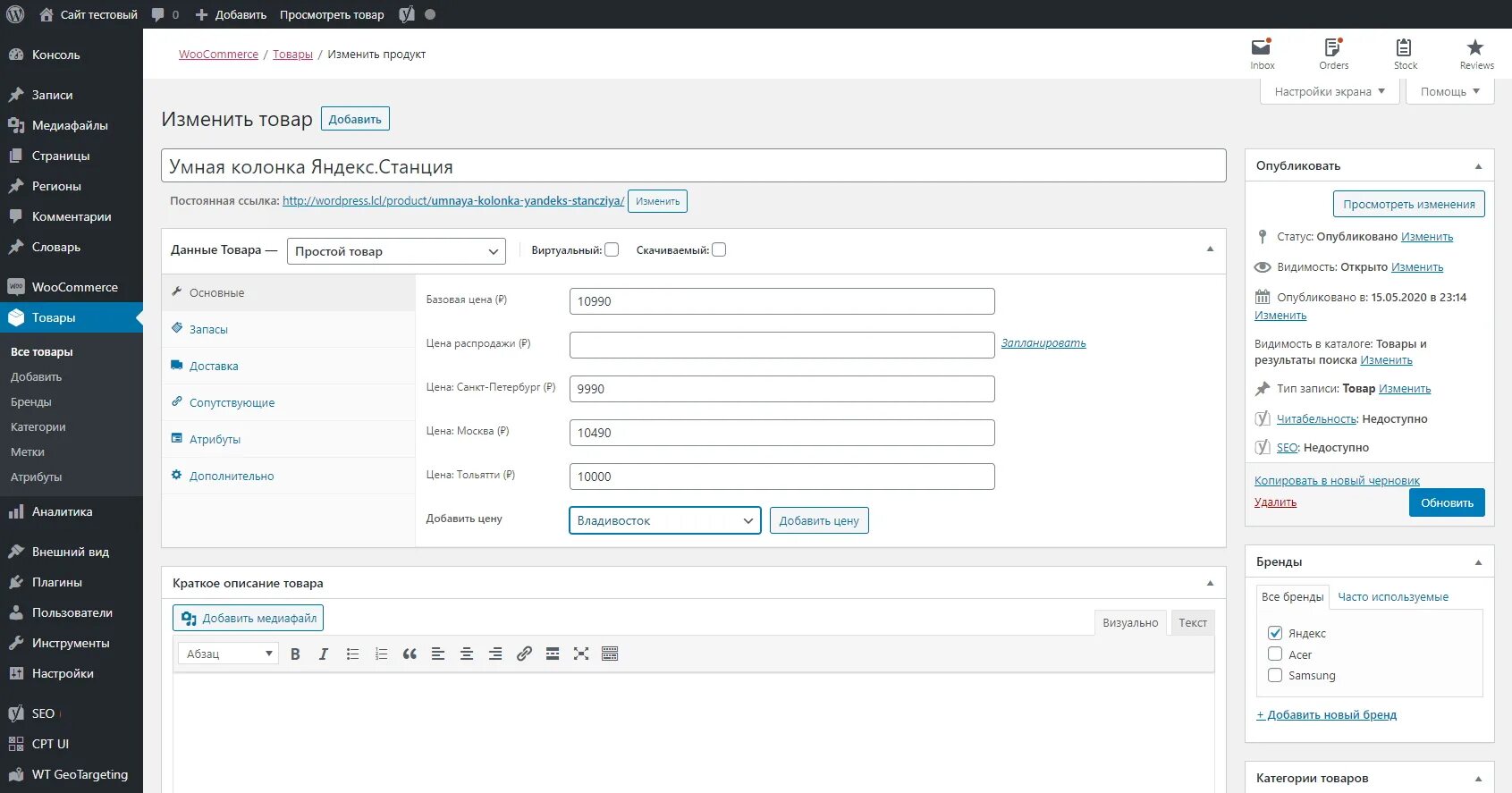Viewport: 1512px width, 793px height.
Task: Toggle fullscreen editor mode
Action: pos(581,654)
